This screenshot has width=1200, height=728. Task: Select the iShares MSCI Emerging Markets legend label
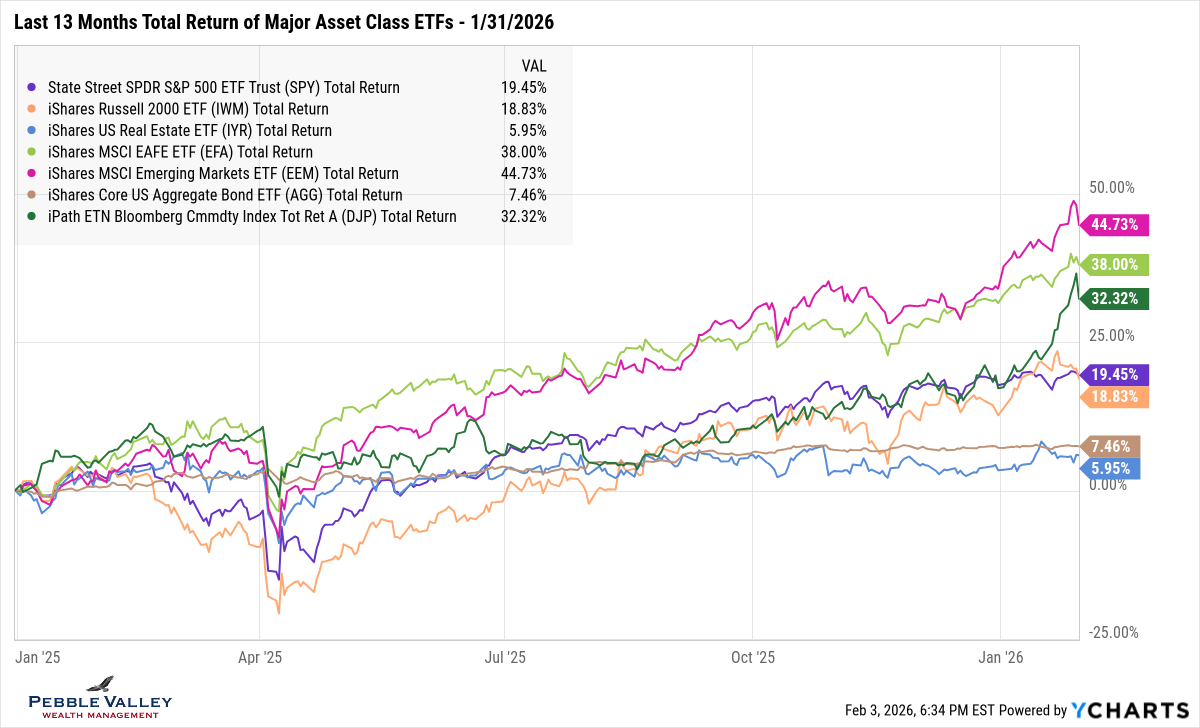(223, 174)
